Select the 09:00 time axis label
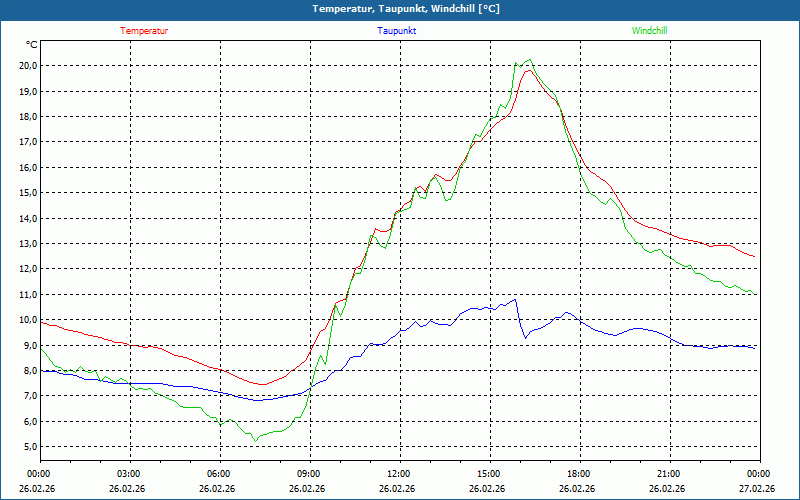 click(x=309, y=474)
